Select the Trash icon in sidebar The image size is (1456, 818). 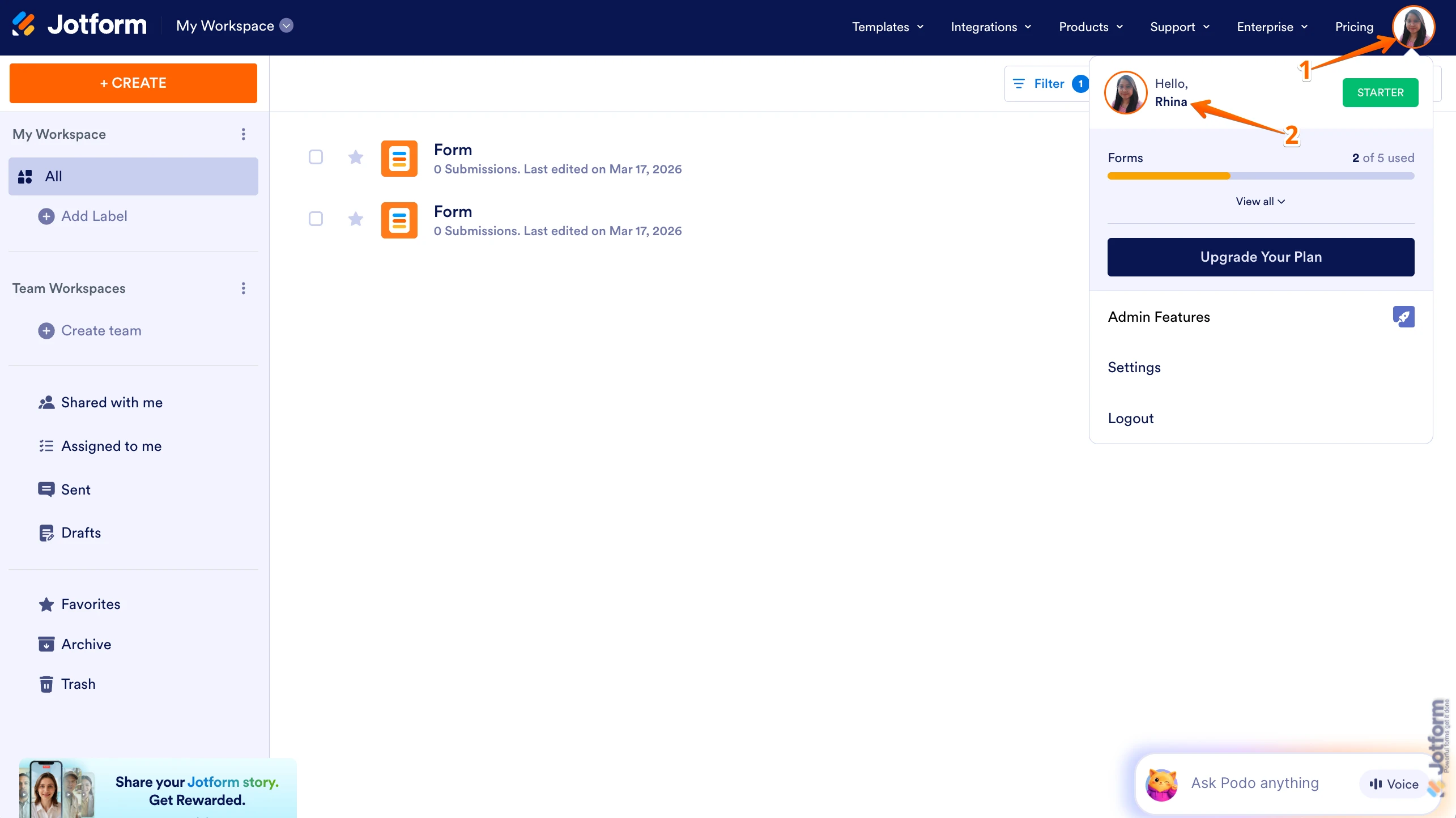46,684
